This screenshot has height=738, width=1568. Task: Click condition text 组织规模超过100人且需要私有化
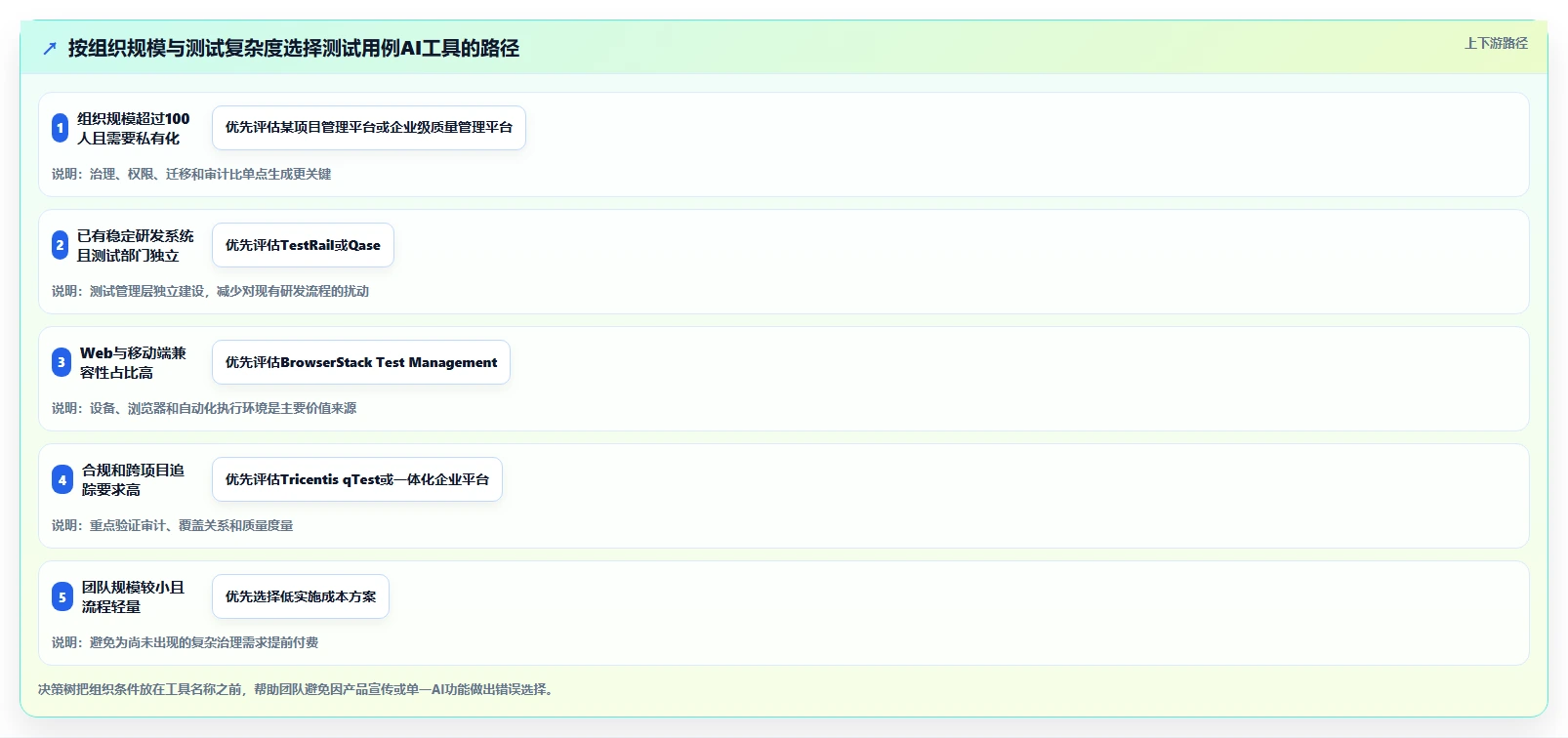pyautogui.click(x=134, y=128)
